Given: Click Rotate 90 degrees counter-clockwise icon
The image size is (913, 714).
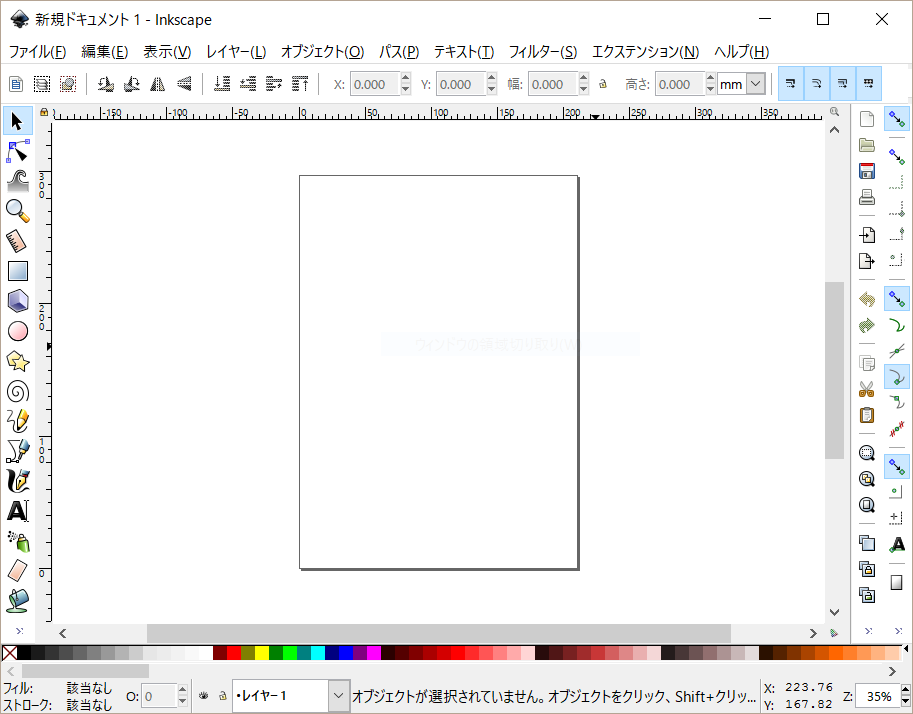Looking at the screenshot, I should 105,84.
